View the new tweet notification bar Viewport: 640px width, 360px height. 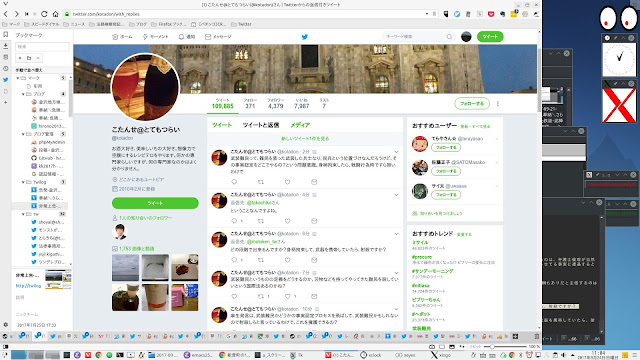pyautogui.click(x=305, y=139)
